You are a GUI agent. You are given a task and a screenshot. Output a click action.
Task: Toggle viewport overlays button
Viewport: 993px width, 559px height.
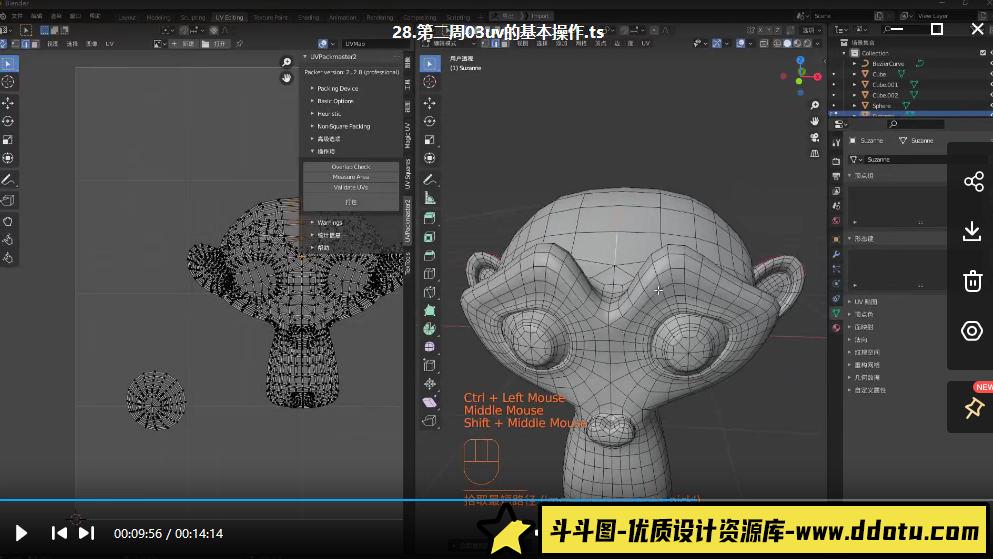pyautogui.click(x=742, y=44)
